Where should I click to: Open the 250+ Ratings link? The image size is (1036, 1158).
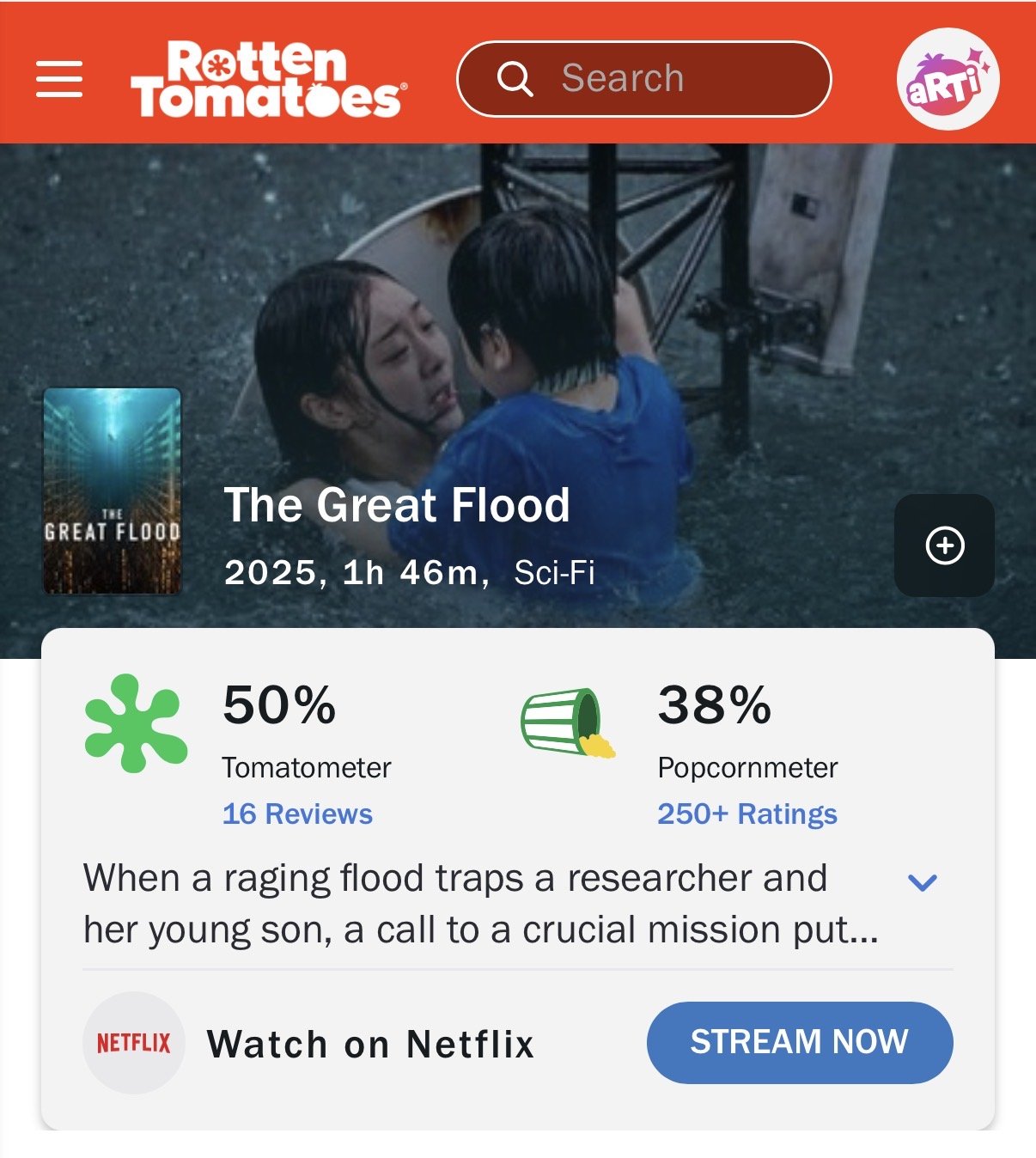[x=747, y=814]
